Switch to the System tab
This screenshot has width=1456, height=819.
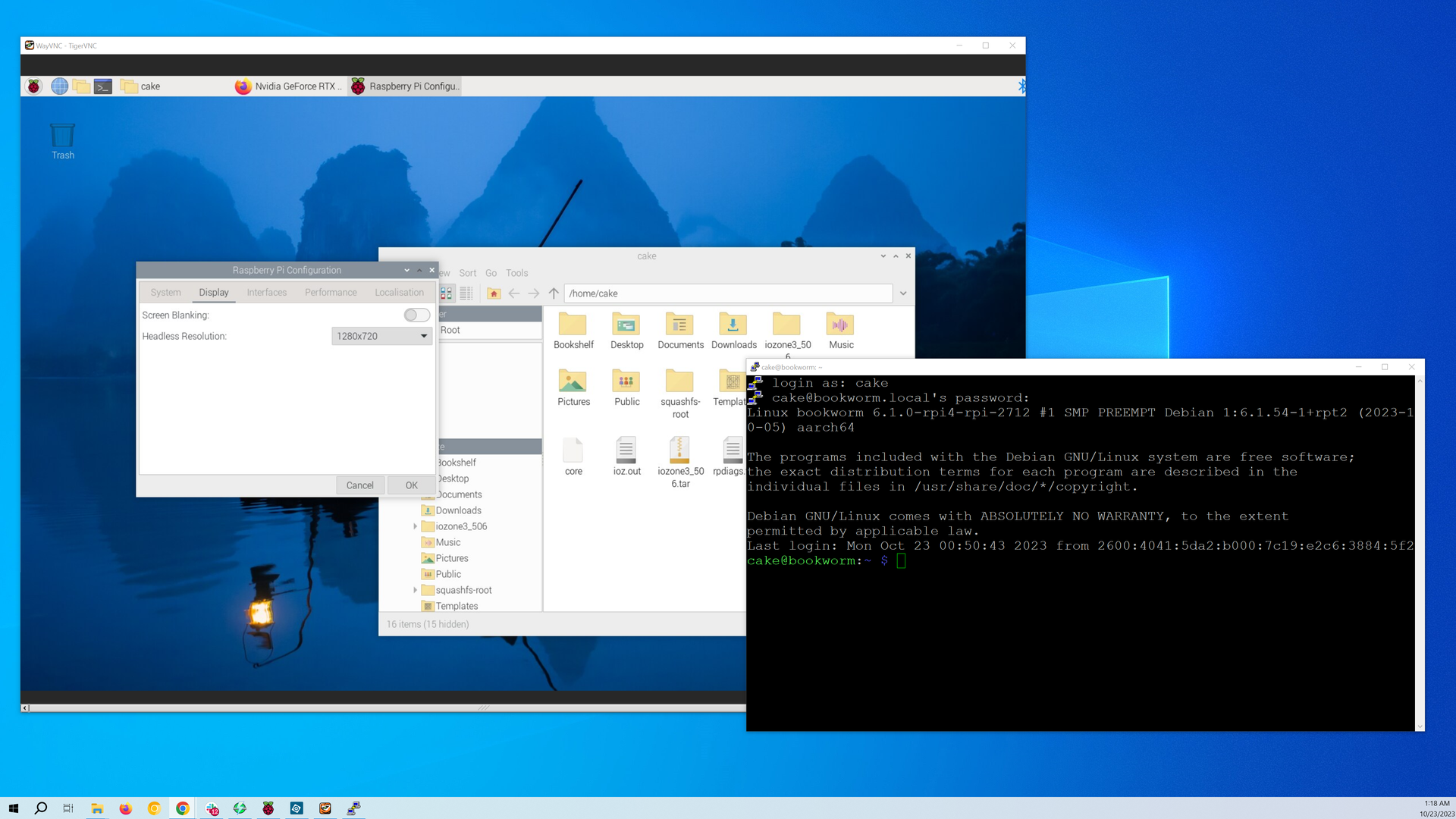pos(165,293)
